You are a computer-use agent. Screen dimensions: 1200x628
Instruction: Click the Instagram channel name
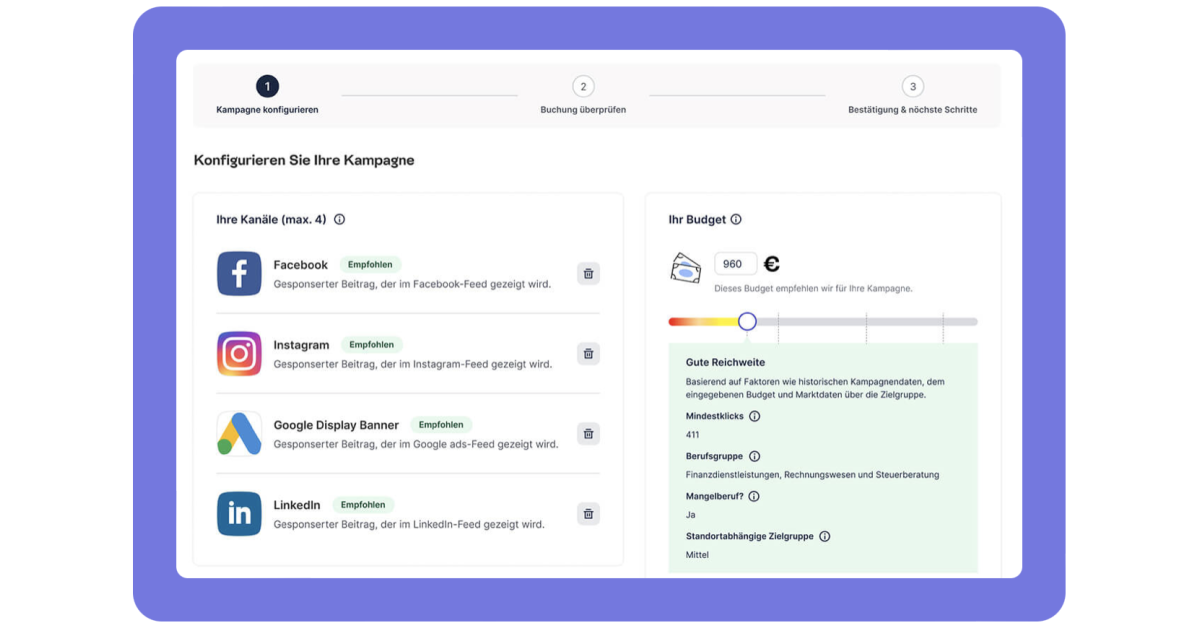click(x=301, y=345)
